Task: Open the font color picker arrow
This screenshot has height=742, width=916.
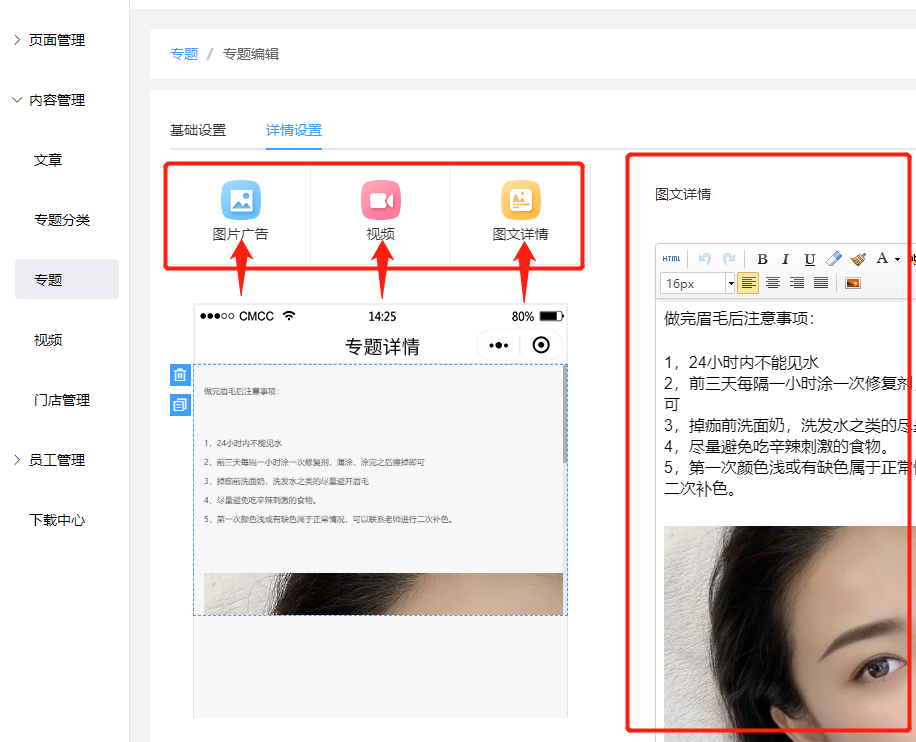Action: tap(897, 259)
